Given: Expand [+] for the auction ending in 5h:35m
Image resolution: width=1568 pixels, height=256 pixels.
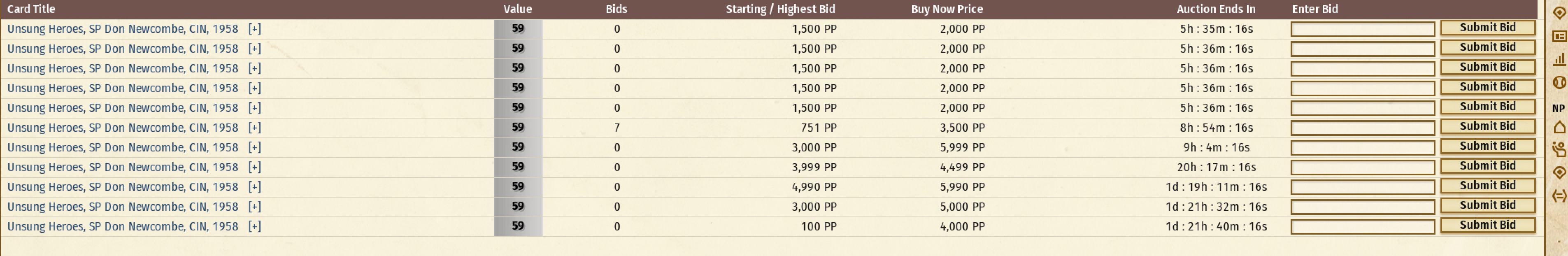Looking at the screenshot, I should [254, 28].
